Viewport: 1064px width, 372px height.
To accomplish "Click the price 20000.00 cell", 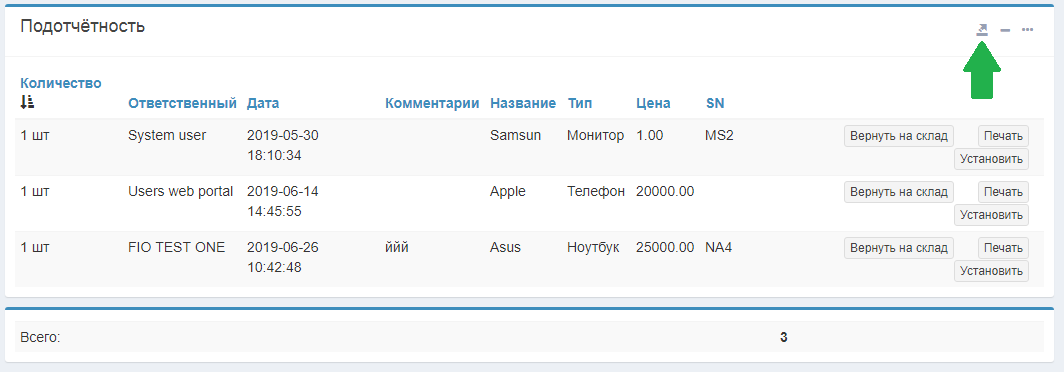I will click(665, 191).
